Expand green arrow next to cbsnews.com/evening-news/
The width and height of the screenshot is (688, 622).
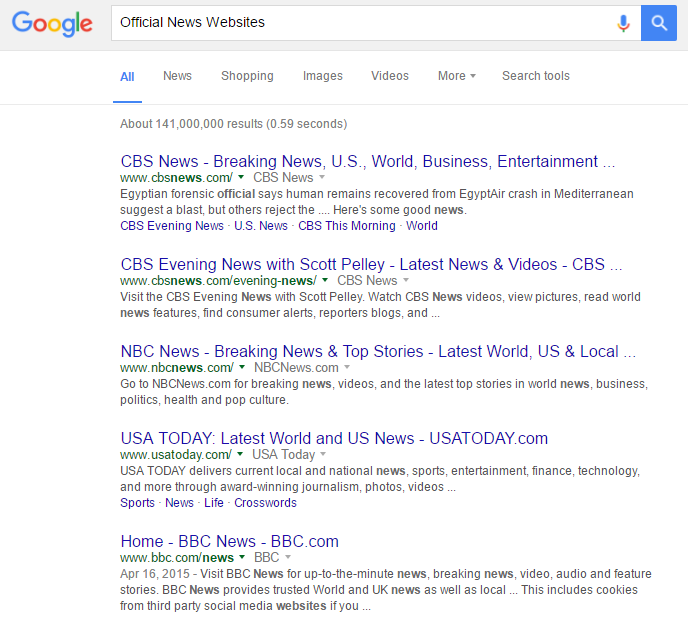tap(325, 280)
